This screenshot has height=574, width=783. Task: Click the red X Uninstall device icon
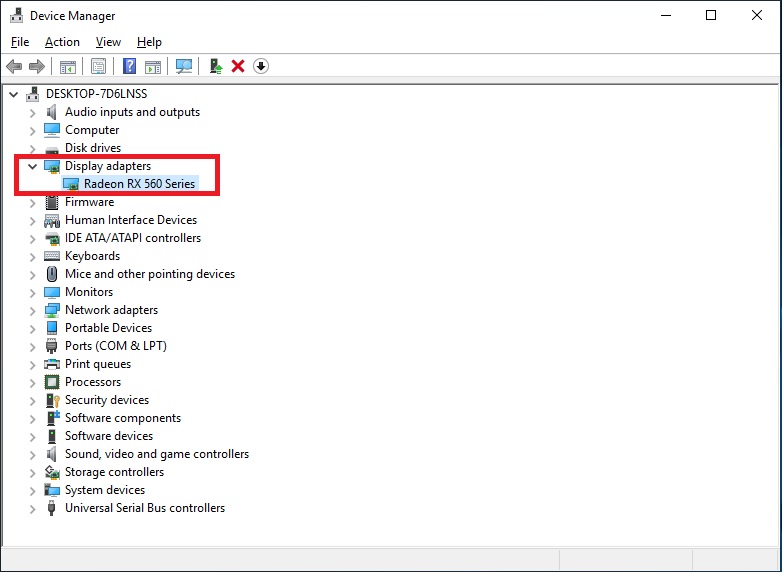(x=238, y=66)
